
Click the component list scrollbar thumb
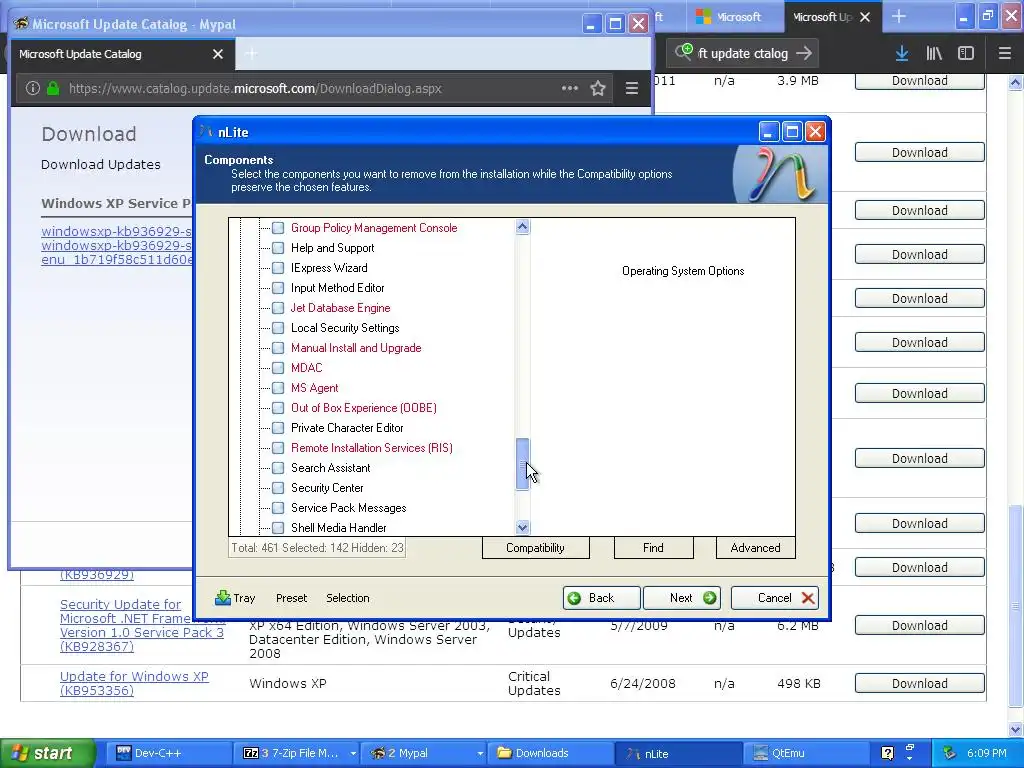tap(522, 464)
